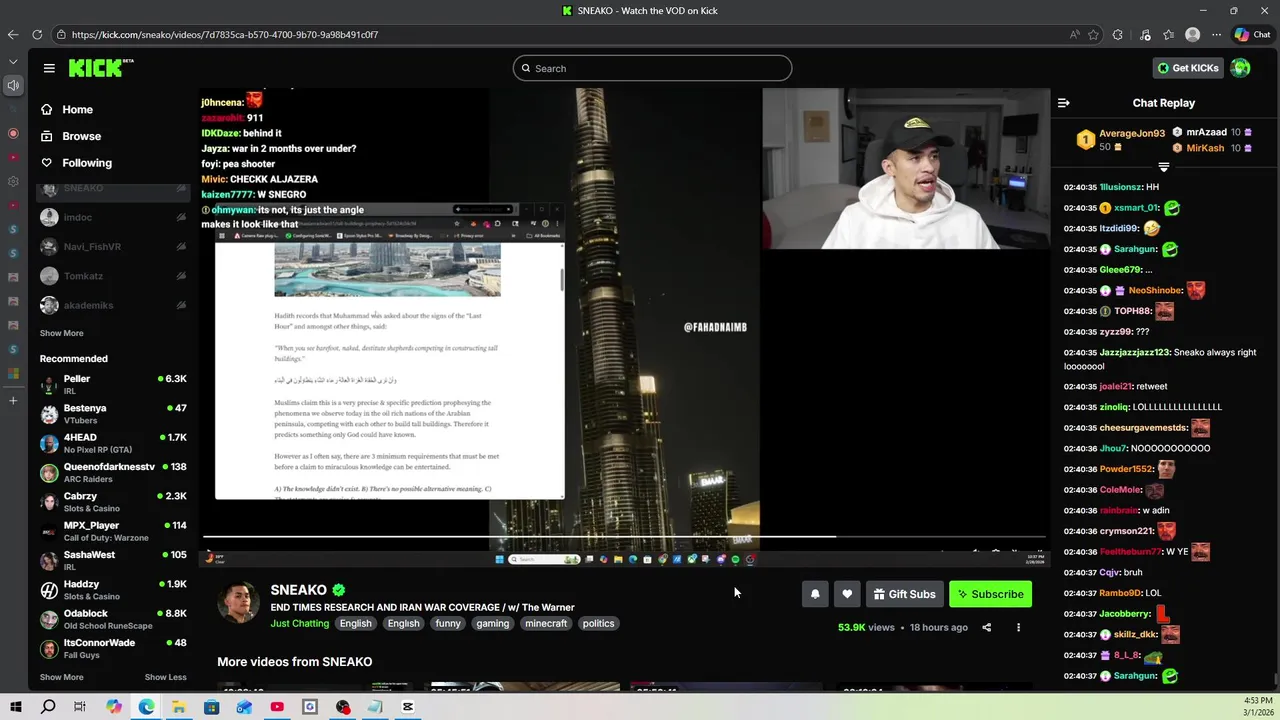Image resolution: width=1280 pixels, height=720 pixels.
Task: Open the recommended channel SashaWest
Action: point(113,561)
